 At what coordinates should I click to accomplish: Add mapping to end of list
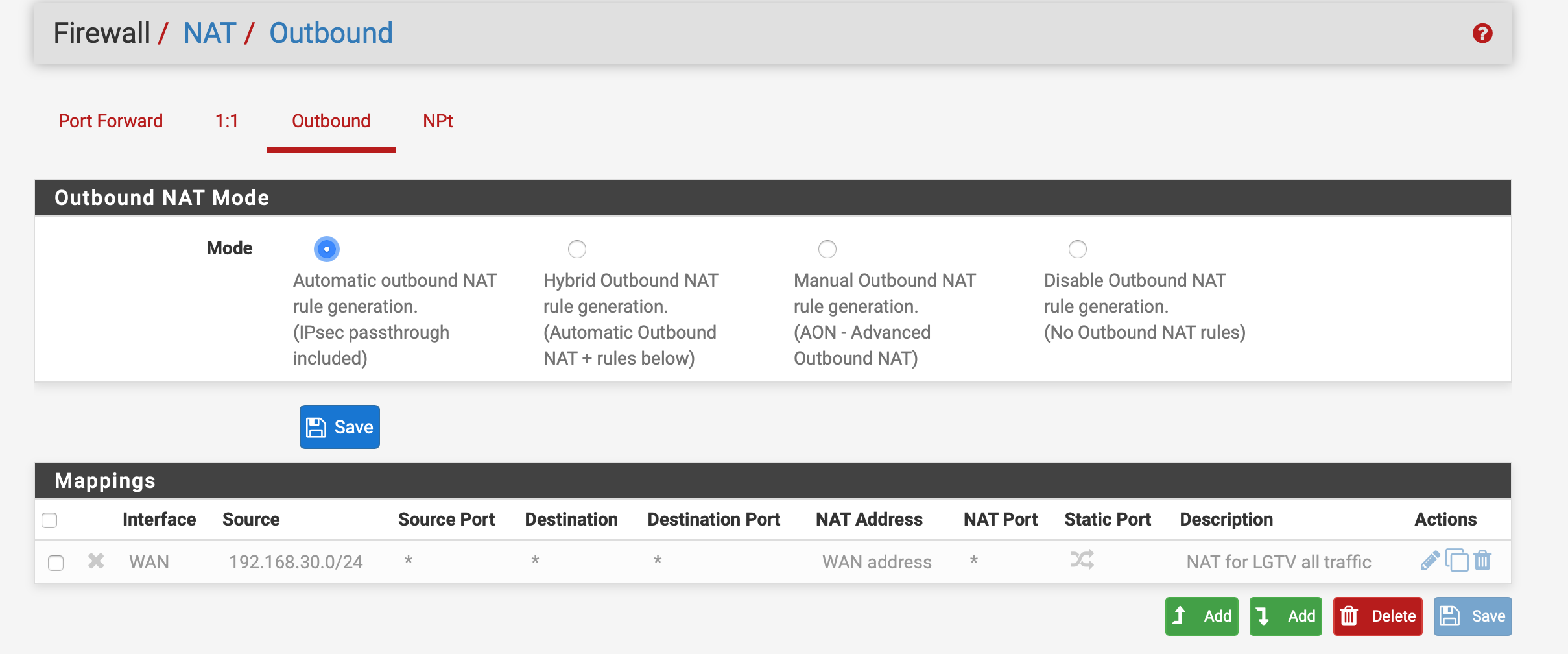click(1285, 616)
